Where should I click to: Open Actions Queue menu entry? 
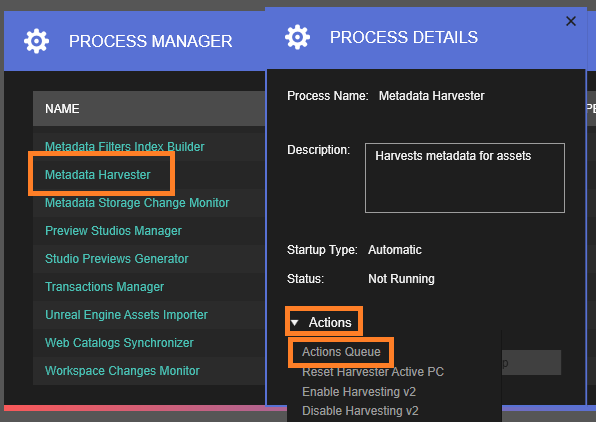pos(341,352)
